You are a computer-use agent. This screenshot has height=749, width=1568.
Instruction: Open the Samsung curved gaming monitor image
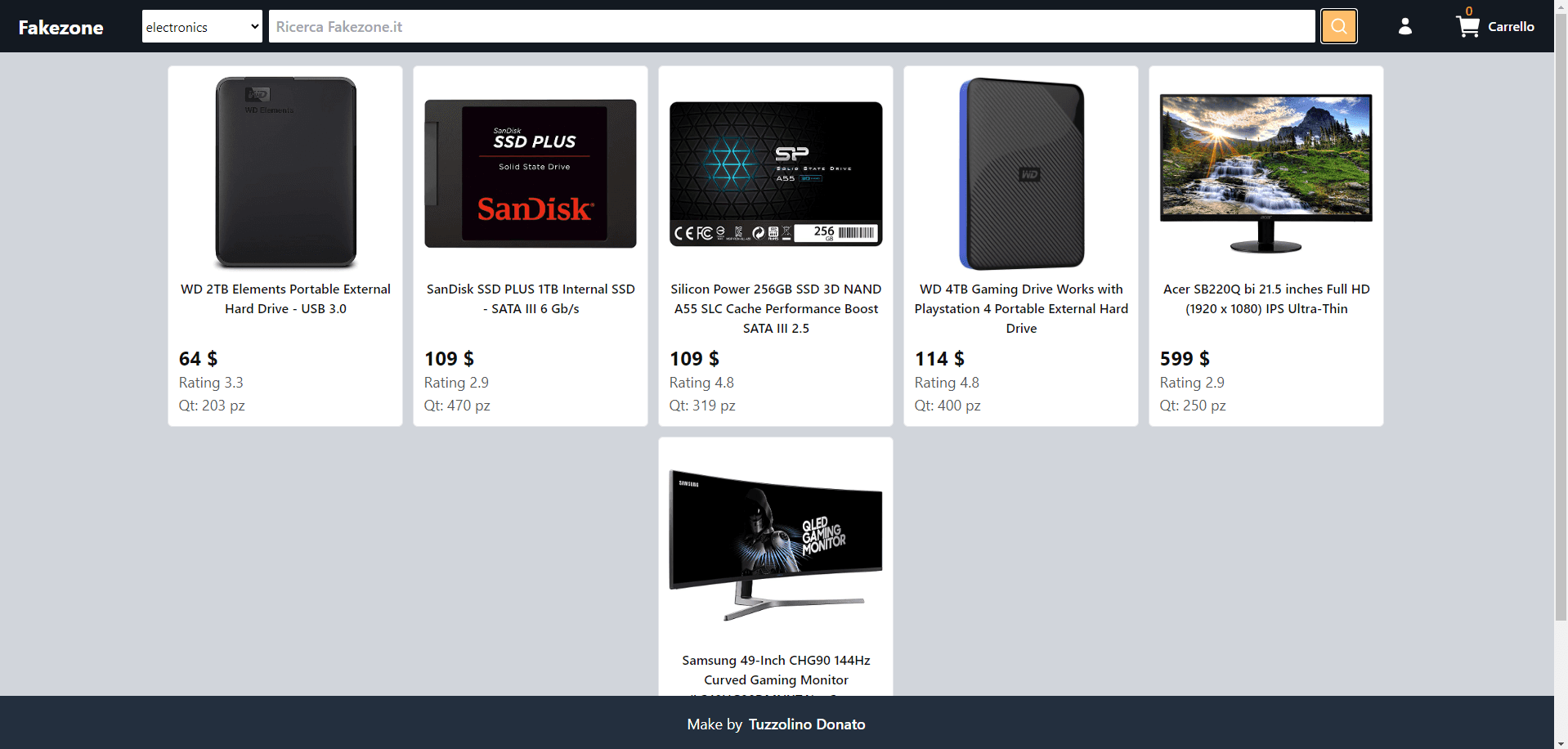tap(776, 544)
